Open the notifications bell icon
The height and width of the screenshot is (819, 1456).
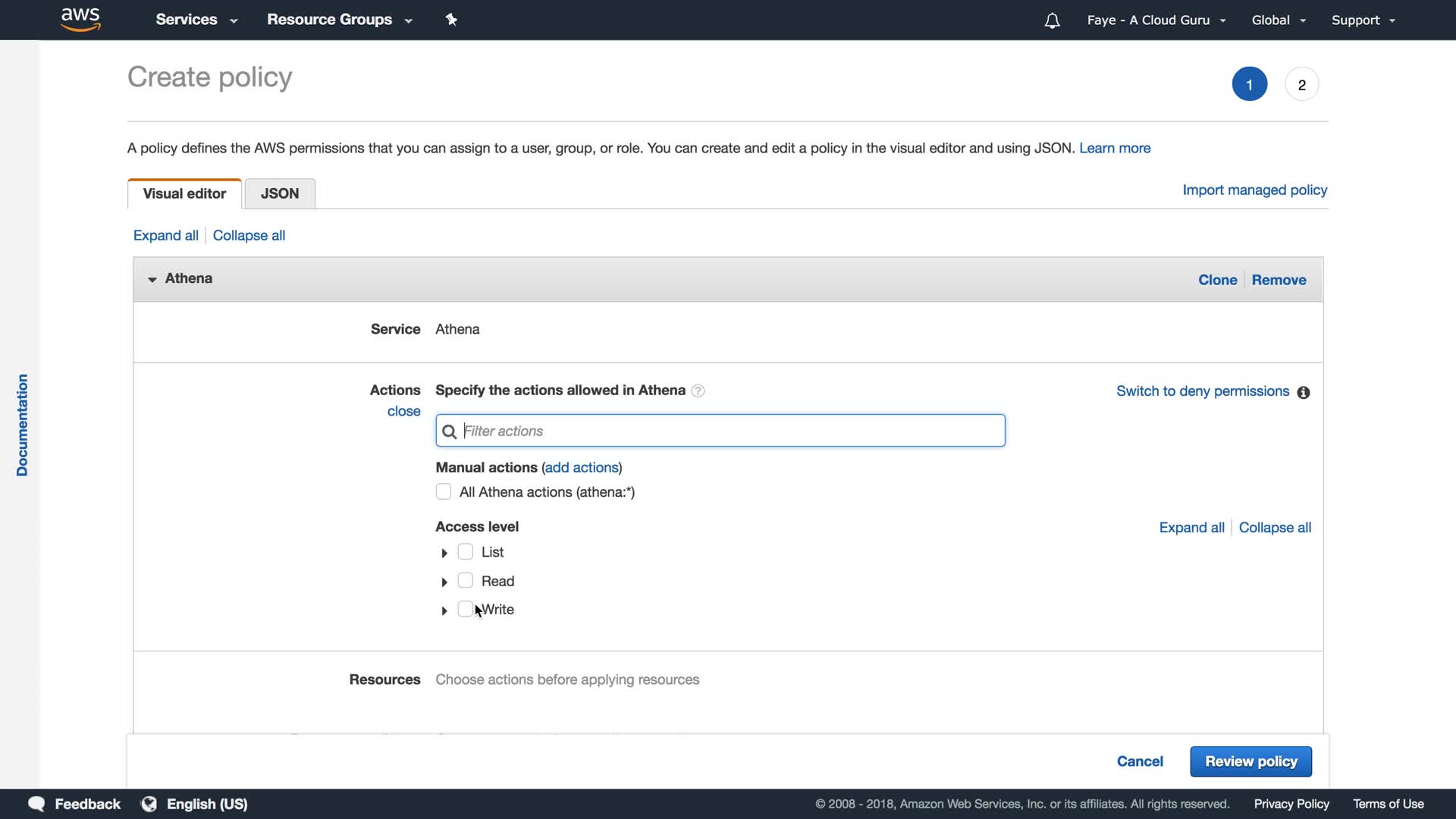(1052, 20)
